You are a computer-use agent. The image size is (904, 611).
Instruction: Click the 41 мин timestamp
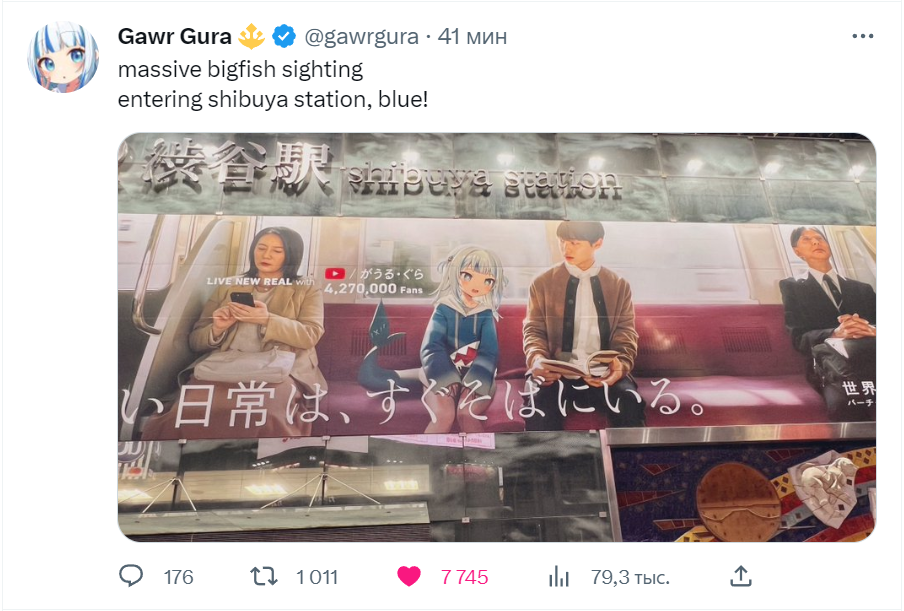472,37
